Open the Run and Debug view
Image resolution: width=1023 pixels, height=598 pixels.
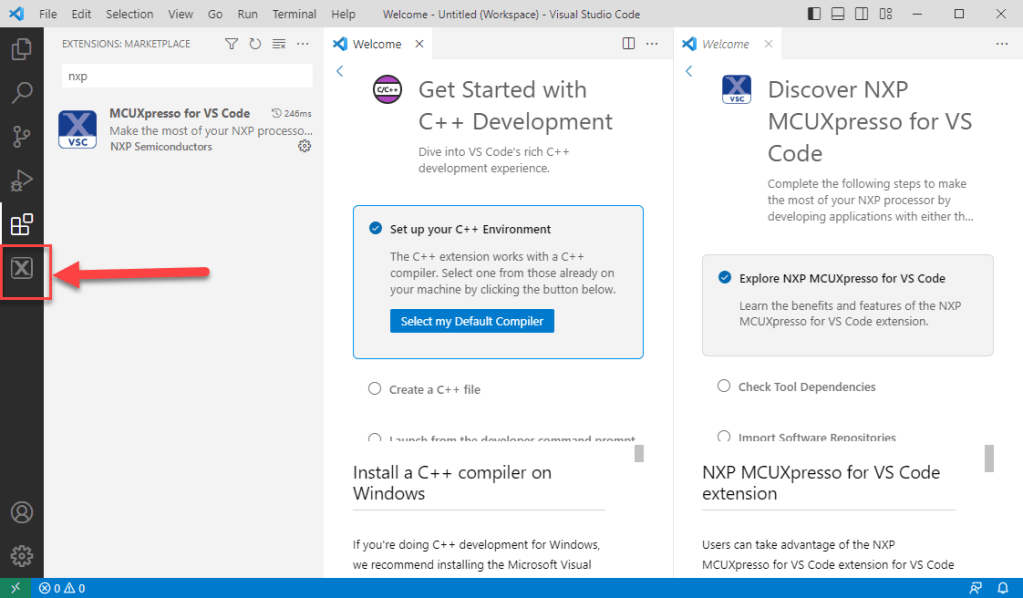[21, 181]
